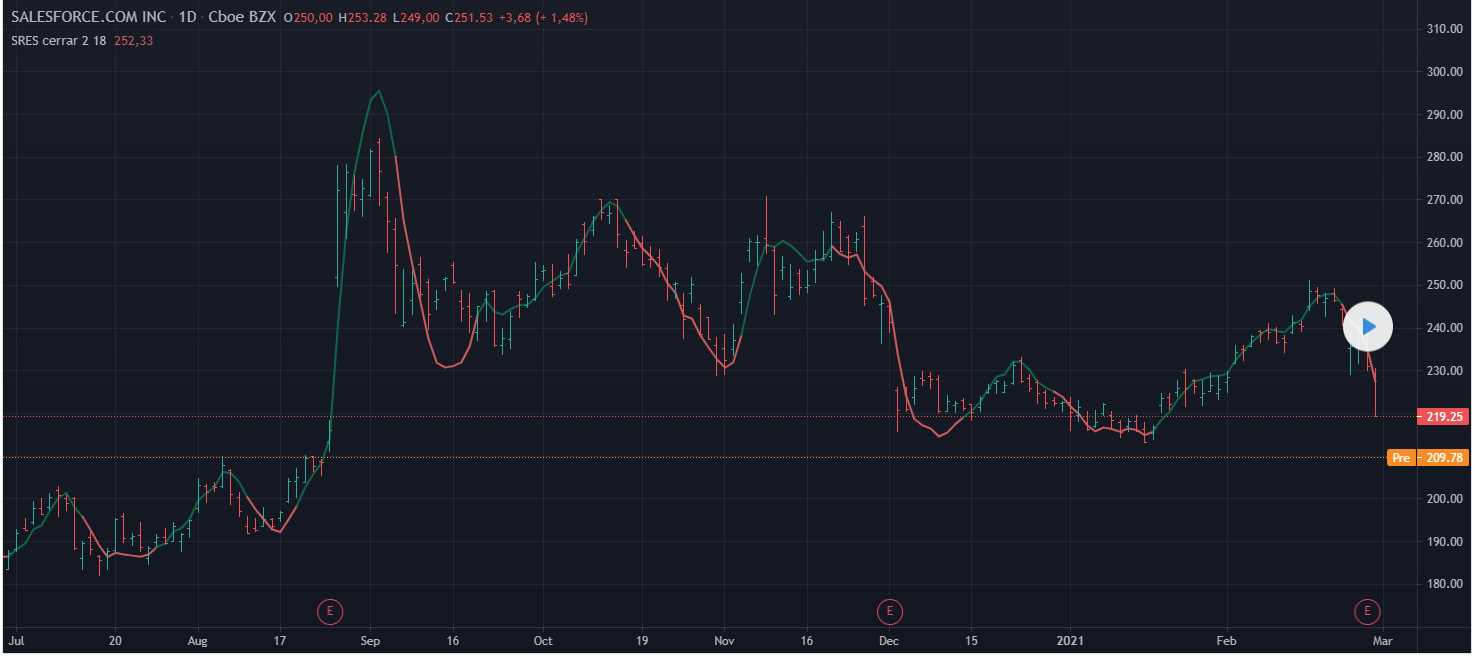
Task: Click the 180.00 price axis label
Action: [x=1443, y=584]
